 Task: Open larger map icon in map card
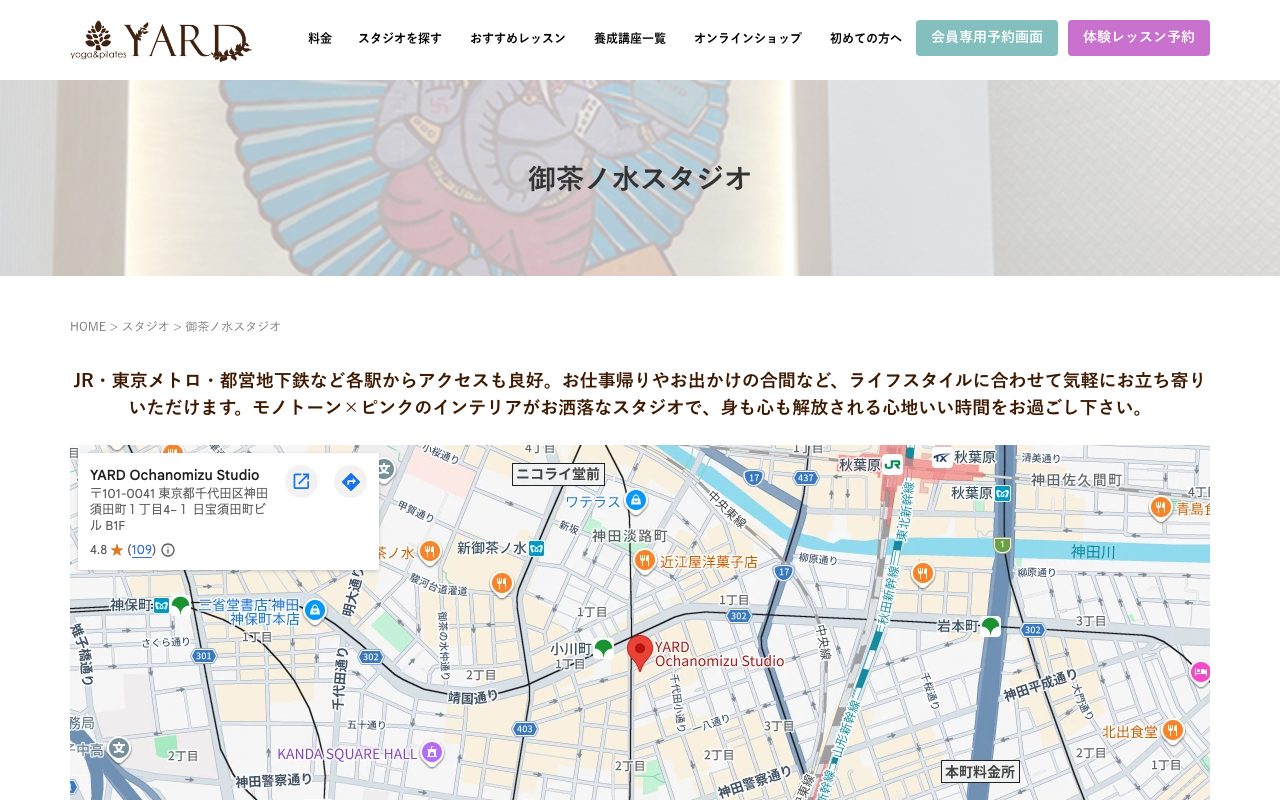tap(301, 482)
